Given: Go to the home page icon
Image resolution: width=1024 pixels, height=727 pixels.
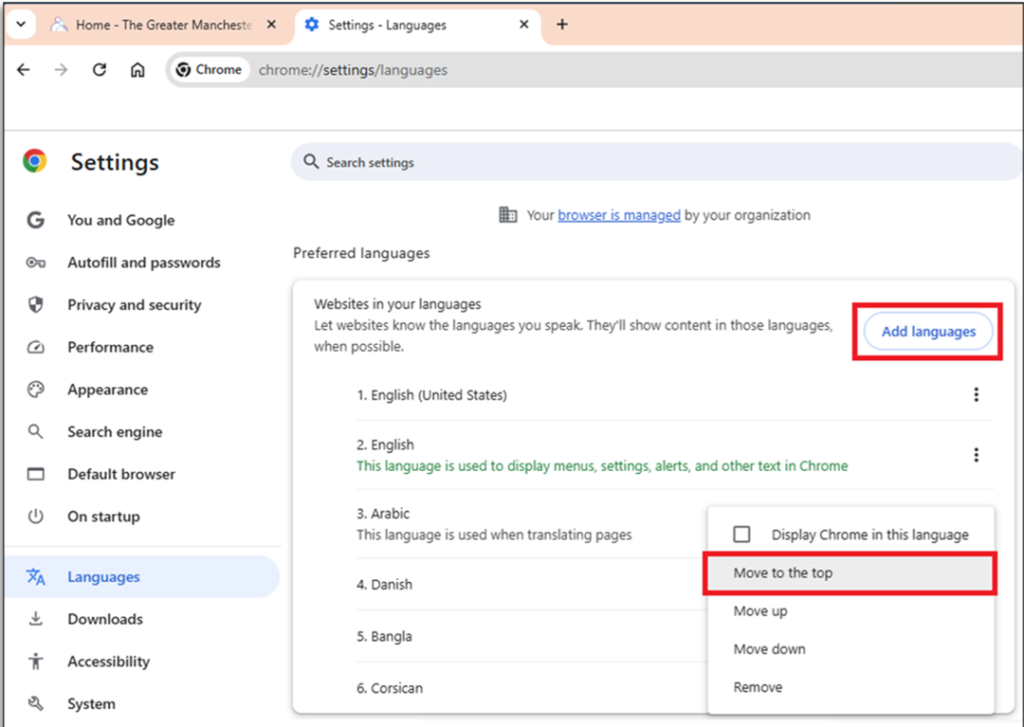Looking at the screenshot, I should [138, 70].
